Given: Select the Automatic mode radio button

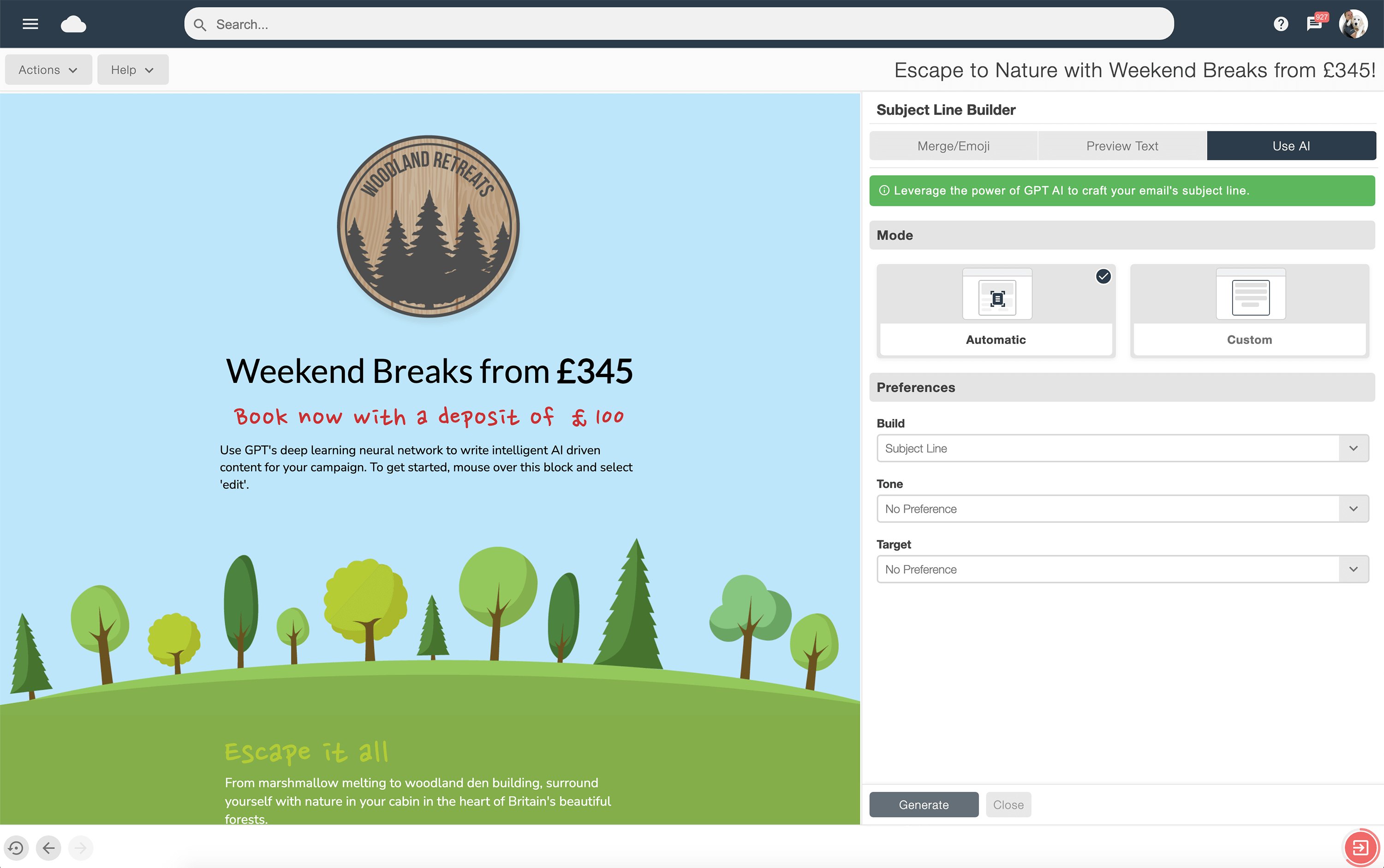Looking at the screenshot, I should (1104, 276).
